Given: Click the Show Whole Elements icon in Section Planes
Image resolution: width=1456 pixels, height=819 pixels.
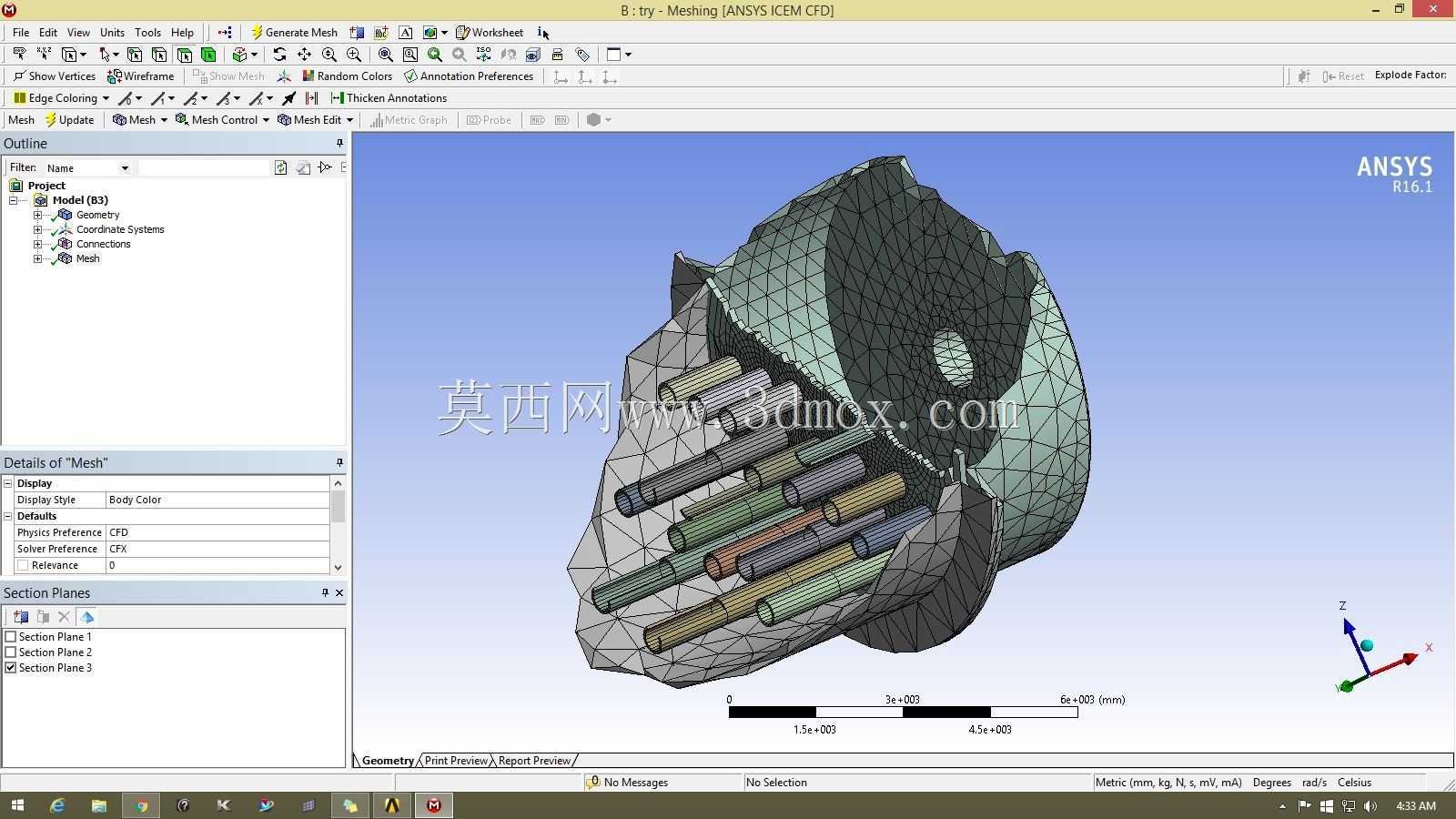Looking at the screenshot, I should [87, 617].
